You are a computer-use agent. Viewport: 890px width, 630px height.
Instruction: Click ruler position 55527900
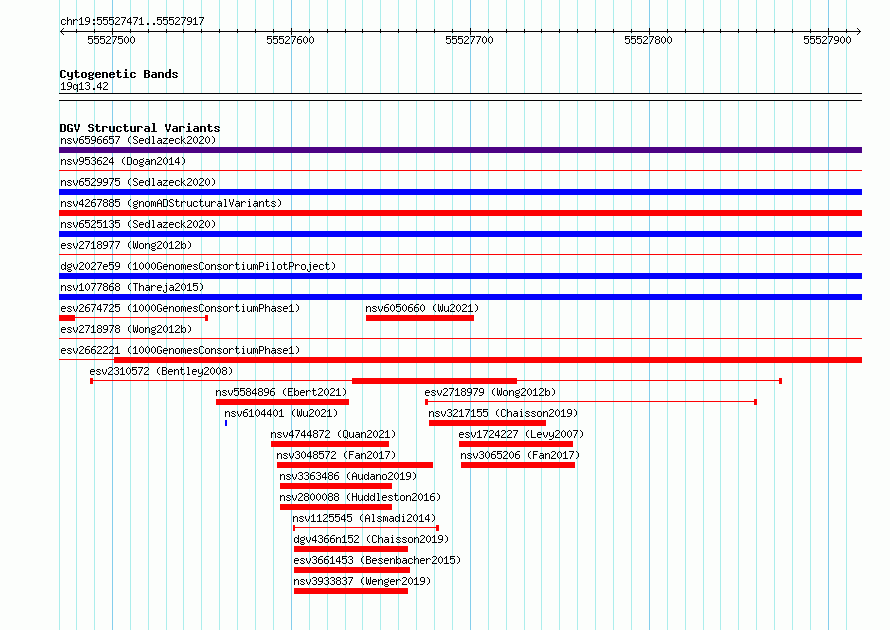coord(827,40)
